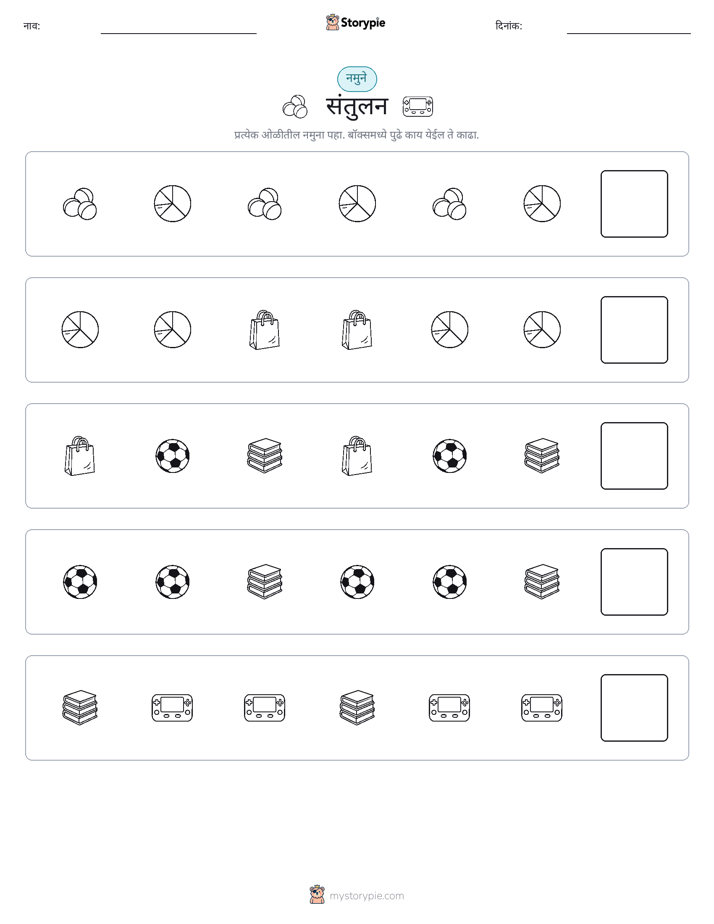The image size is (714, 924).
Task: Click the नमुने category badge
Action: (357, 79)
